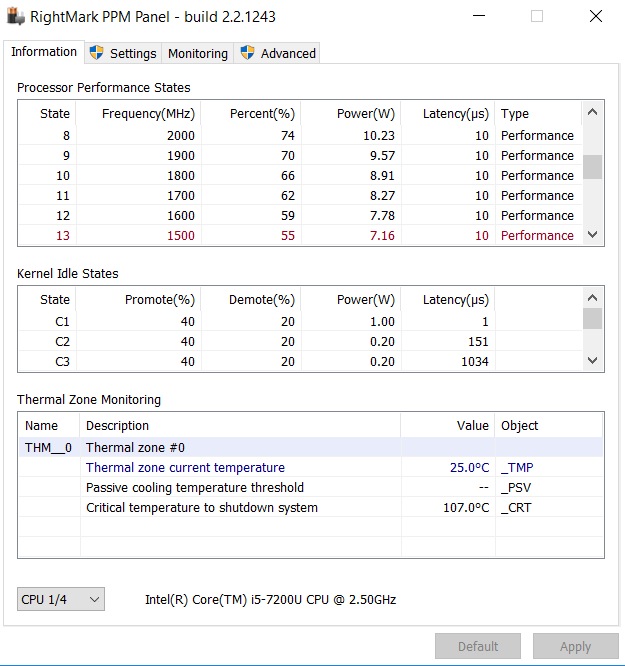Click the Apply button
Image resolution: width=625 pixels, height=666 pixels.
click(x=575, y=646)
